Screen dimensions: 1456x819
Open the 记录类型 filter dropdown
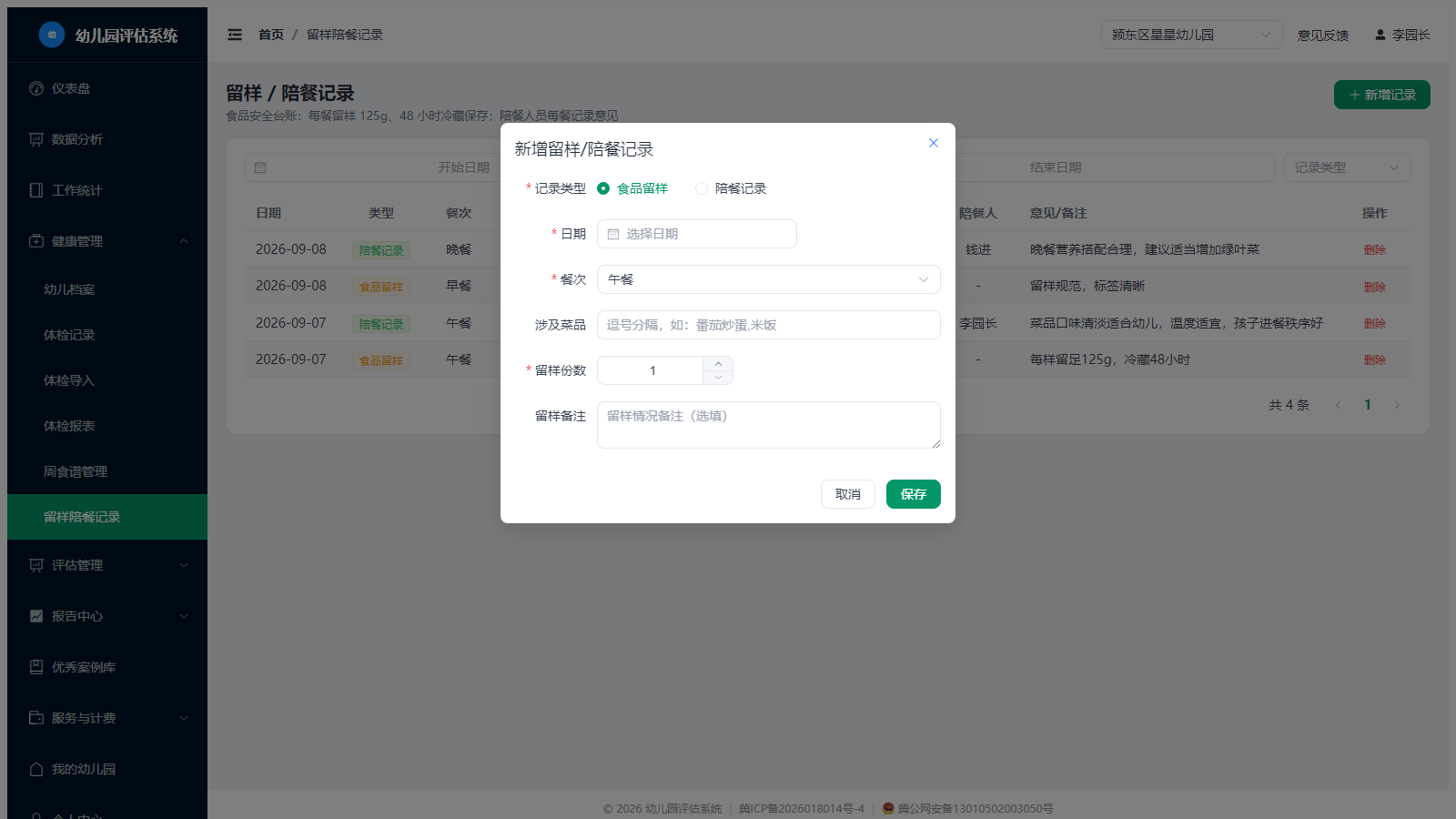(1348, 167)
